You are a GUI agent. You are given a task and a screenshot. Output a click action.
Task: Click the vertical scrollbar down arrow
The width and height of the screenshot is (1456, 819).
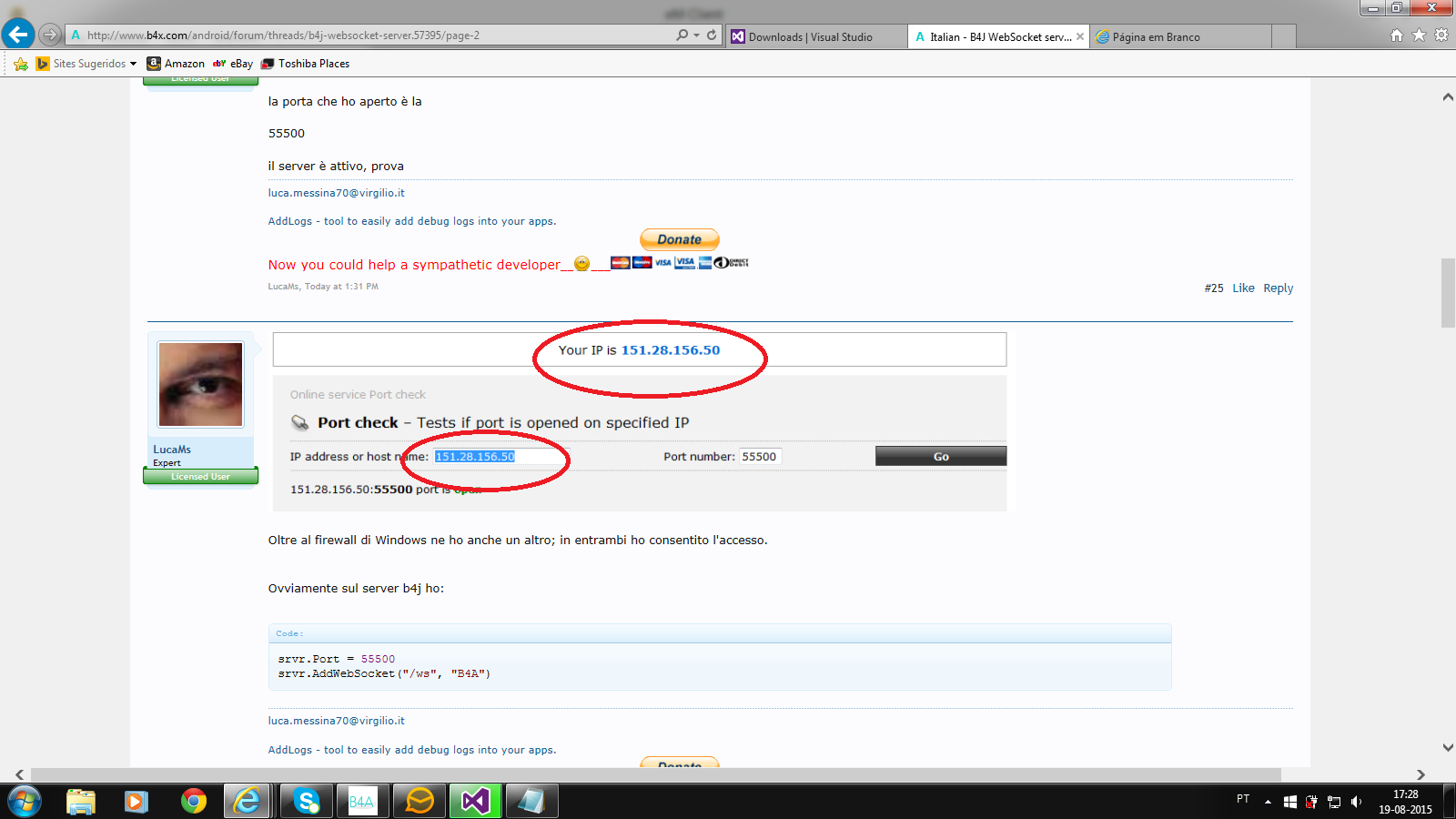click(1448, 747)
